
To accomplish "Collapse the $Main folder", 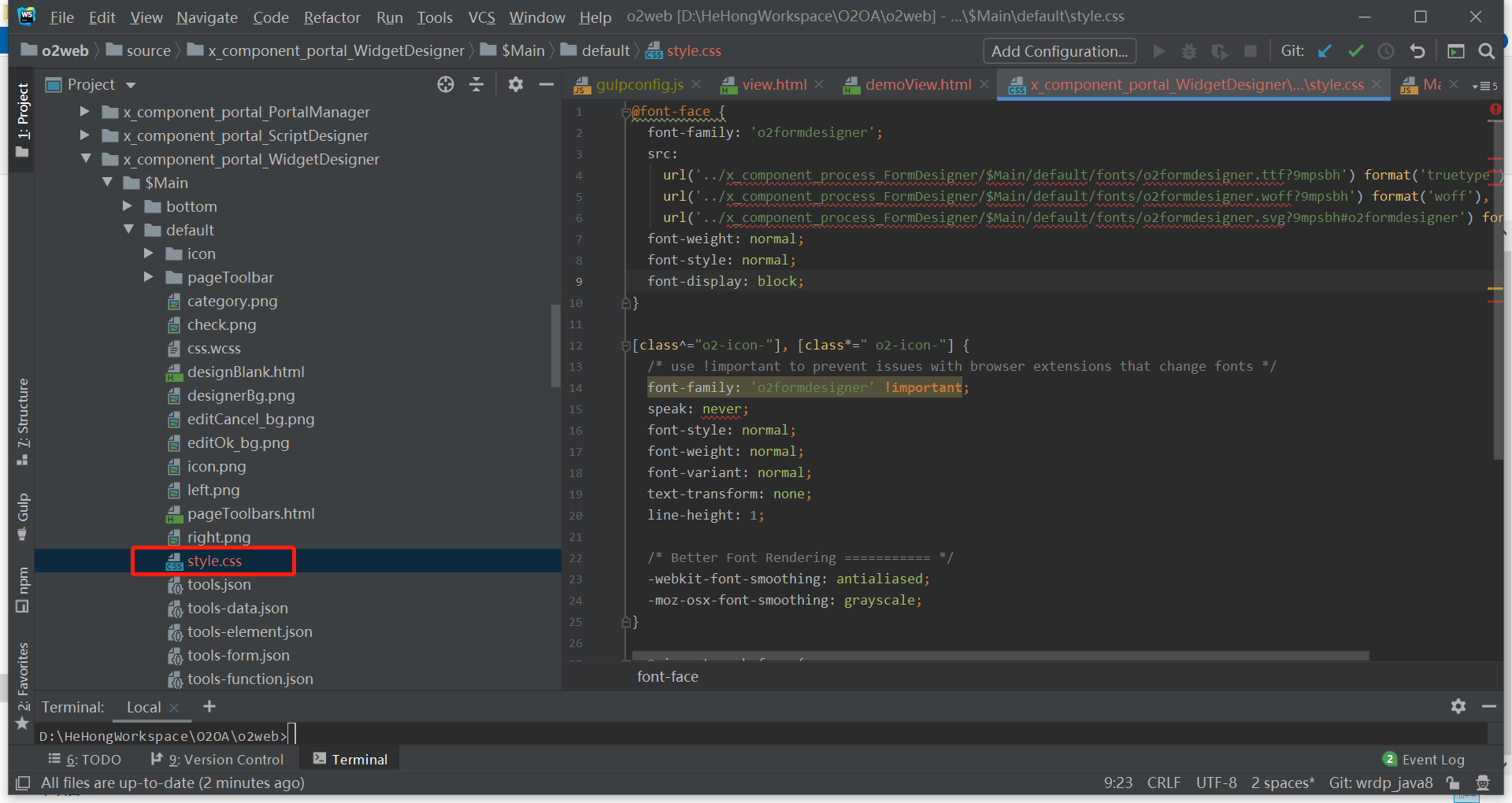I will pyautogui.click(x=107, y=183).
